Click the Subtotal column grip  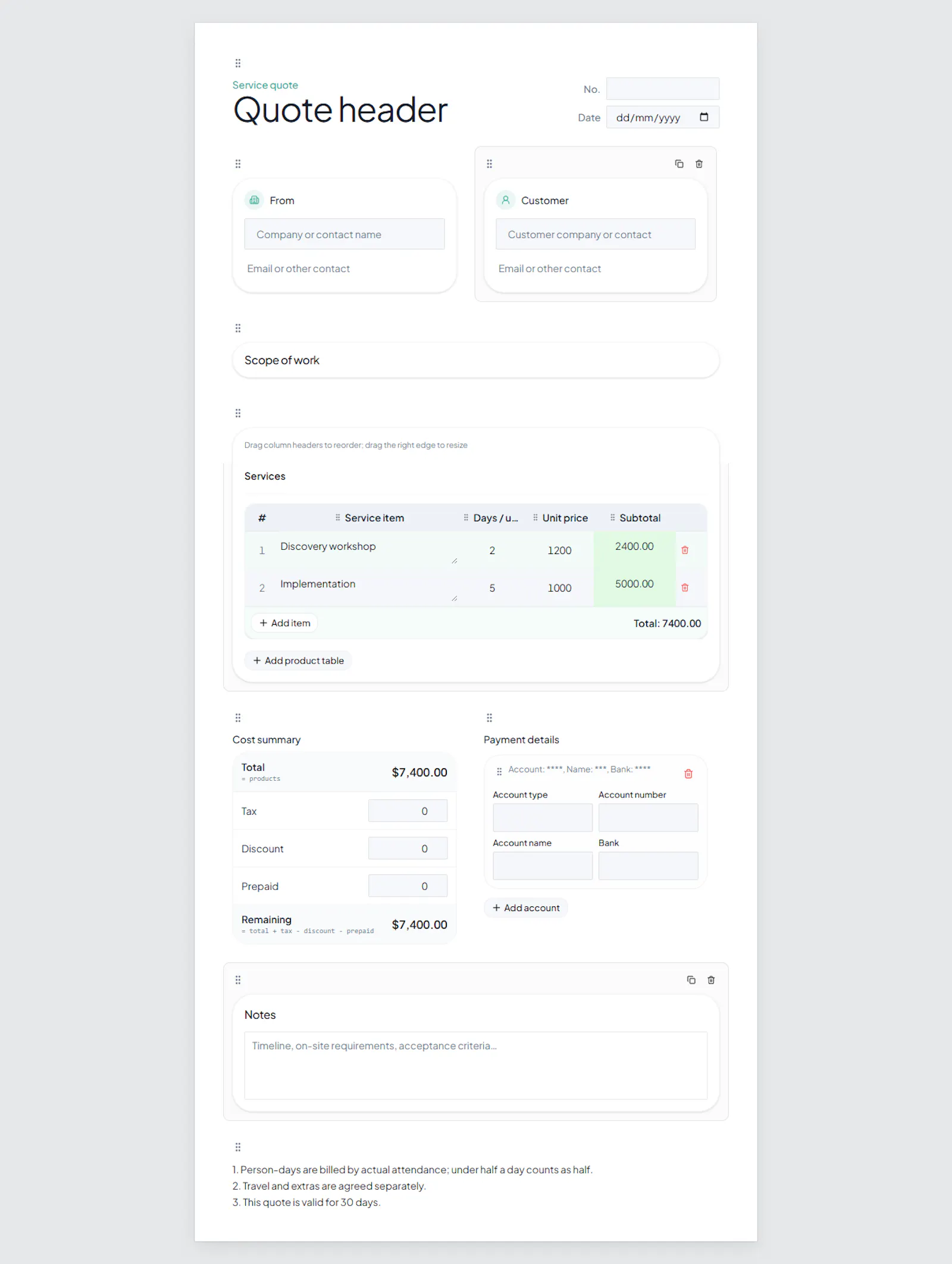[x=613, y=517]
